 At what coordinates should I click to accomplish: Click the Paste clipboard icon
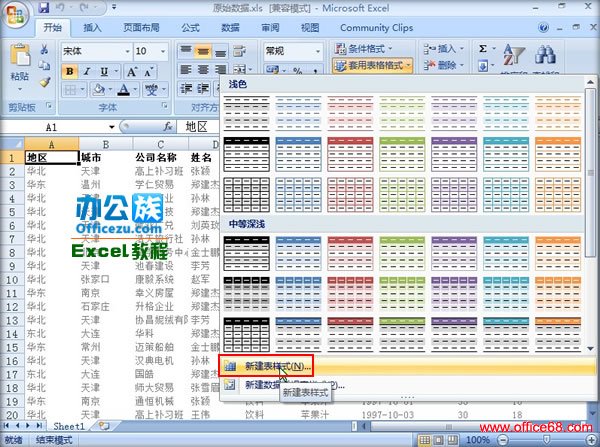point(20,56)
